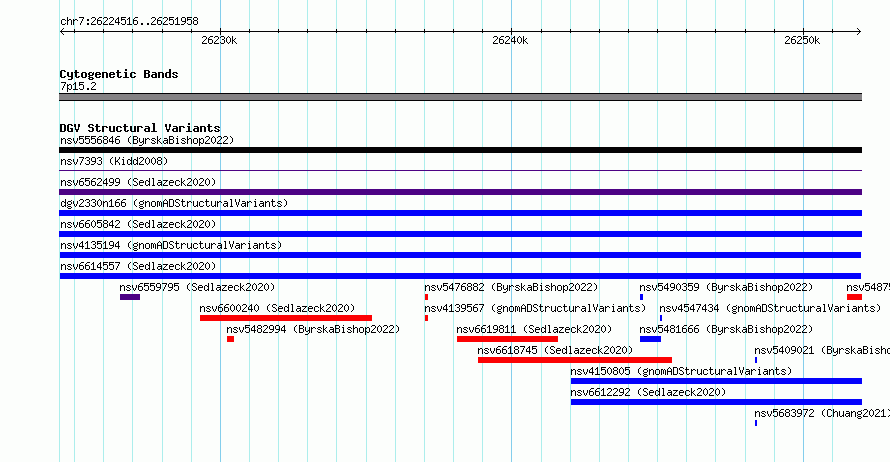Image resolution: width=890 pixels, height=462 pixels.
Task: Open nsv4135194 (gnomADStructuralVariants) label
Action: 171,245
